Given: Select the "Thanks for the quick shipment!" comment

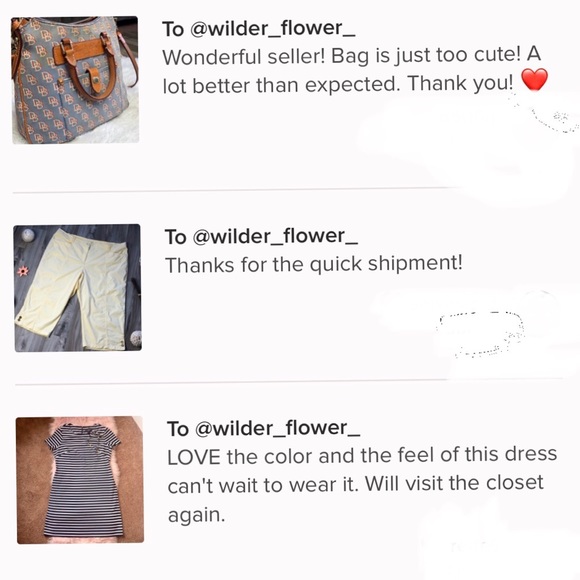Looking at the screenshot, I should [x=314, y=264].
